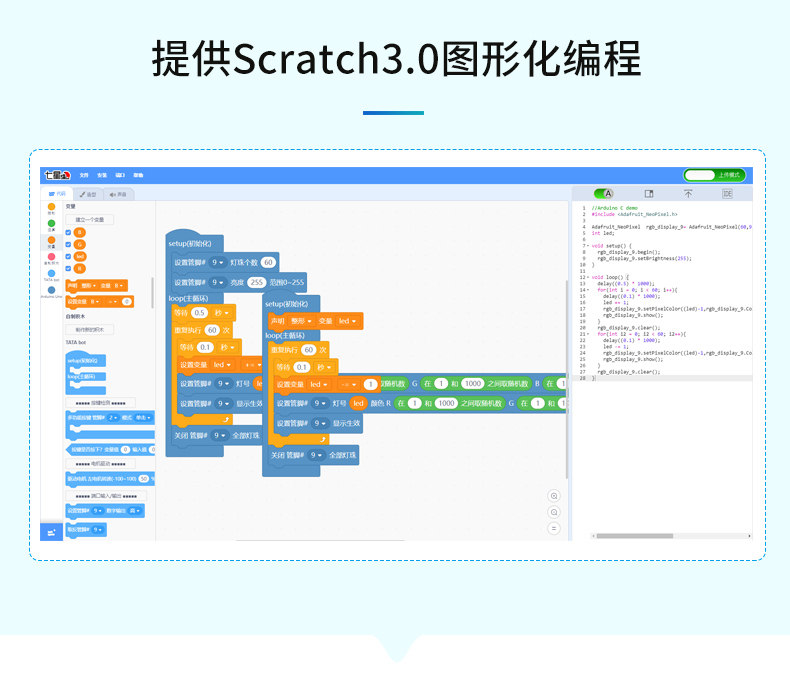Click the 'void setup() {' code line
This screenshot has height=690, width=790.
[612, 246]
